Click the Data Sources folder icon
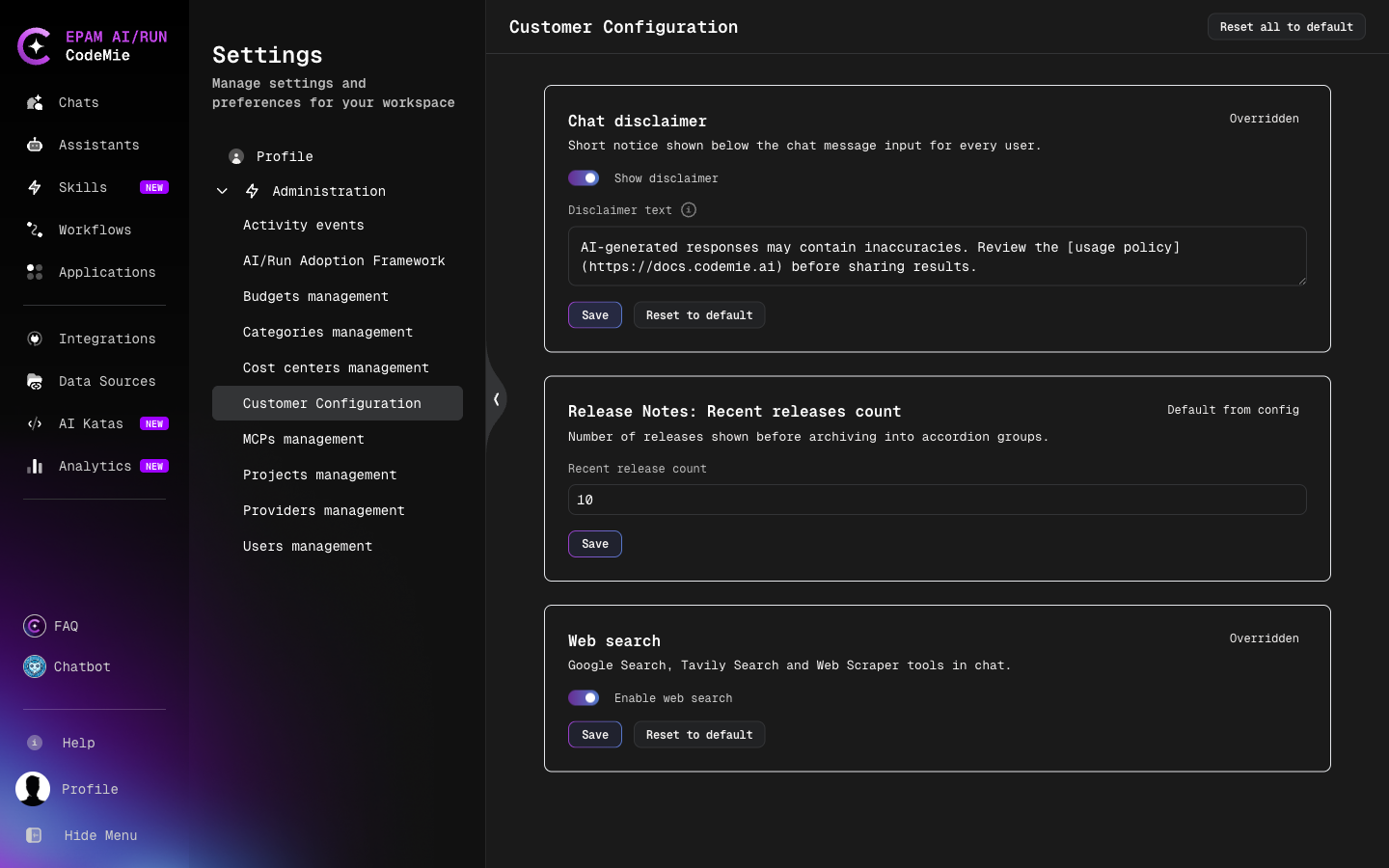Viewport: 1389px width, 868px height. (x=35, y=381)
